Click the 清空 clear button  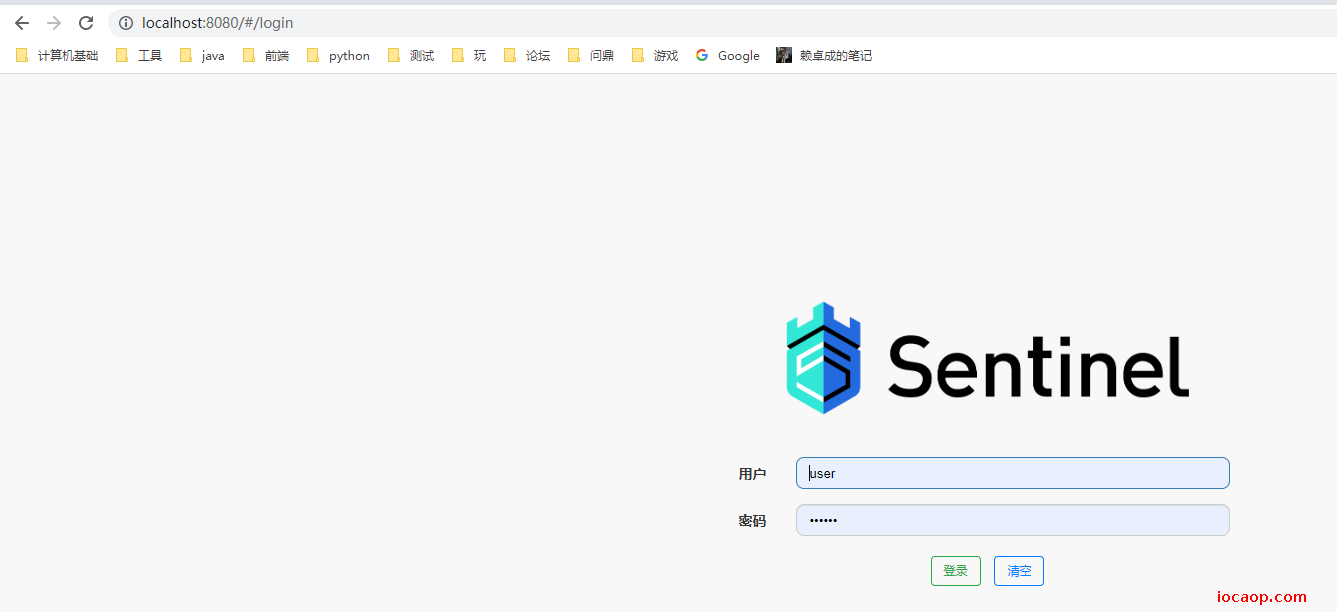click(x=1019, y=571)
